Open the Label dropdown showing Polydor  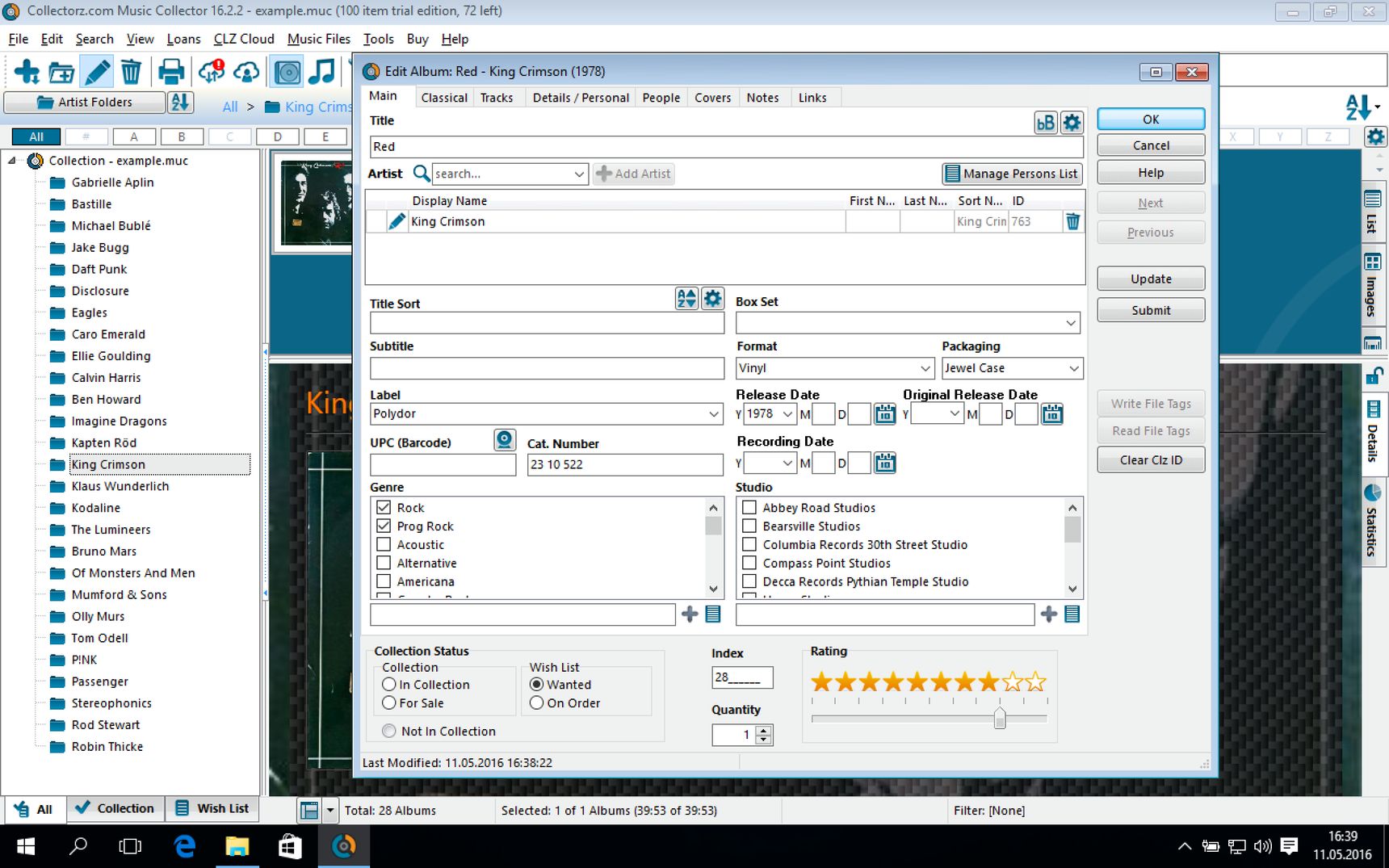coord(714,414)
